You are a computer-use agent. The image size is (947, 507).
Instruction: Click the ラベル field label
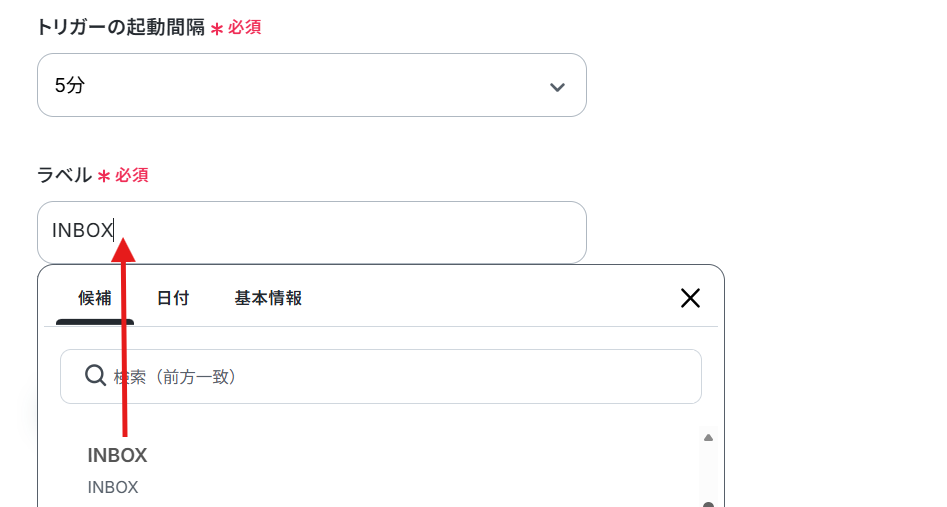point(64,175)
